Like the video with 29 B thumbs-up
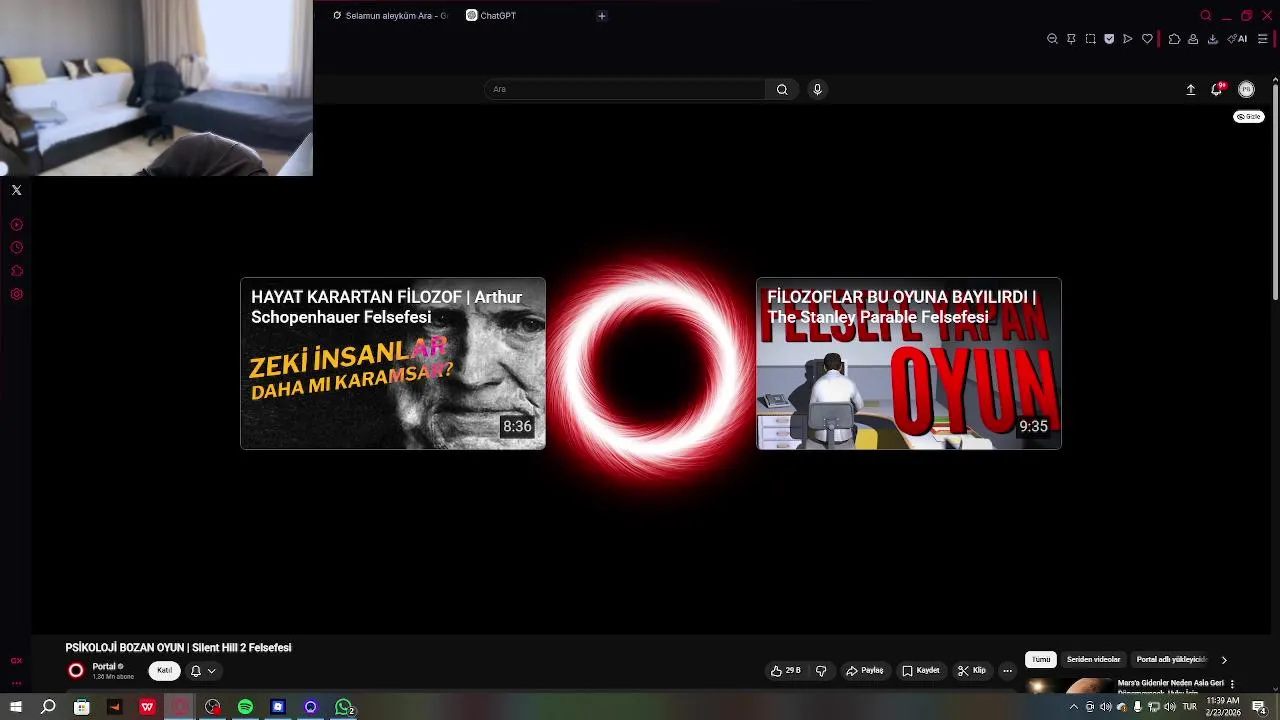Image resolution: width=1280 pixels, height=720 pixels. tap(786, 671)
